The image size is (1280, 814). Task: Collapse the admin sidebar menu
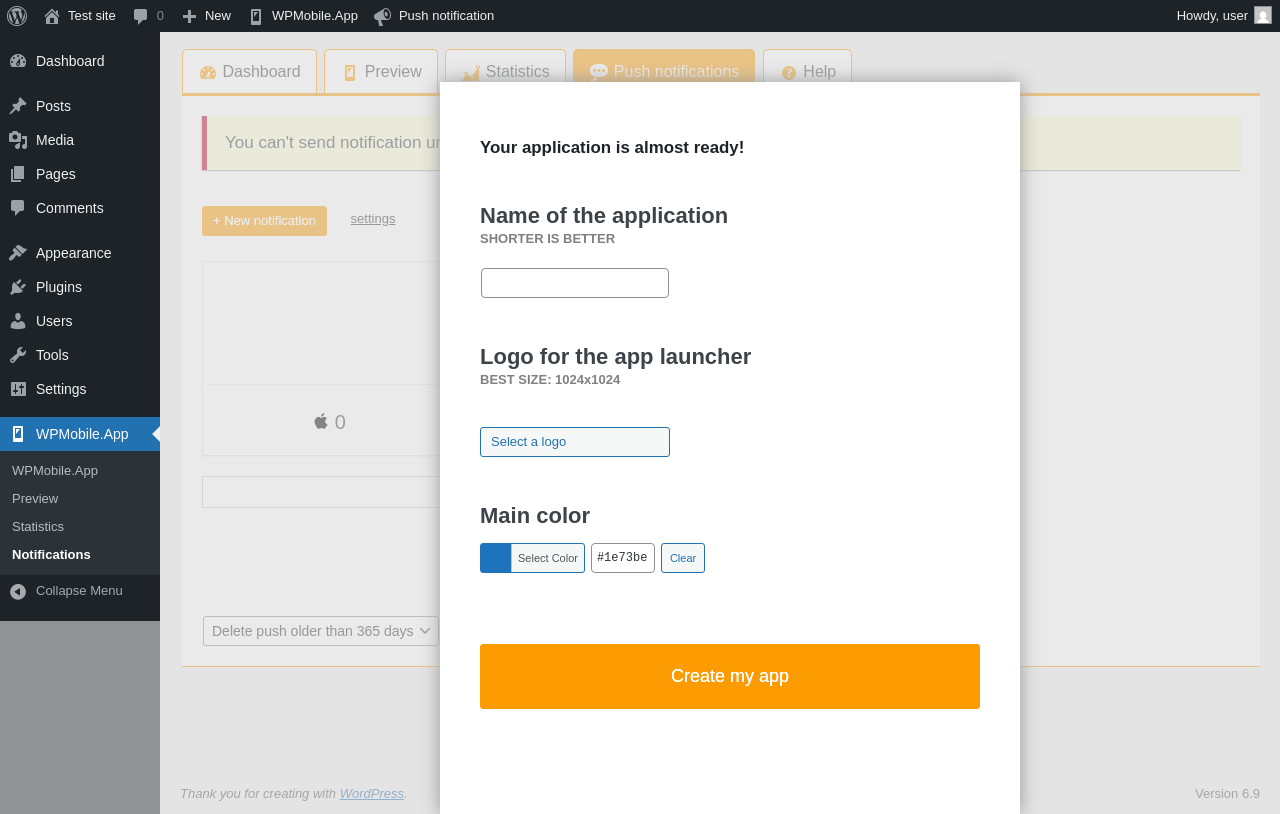[x=79, y=591]
